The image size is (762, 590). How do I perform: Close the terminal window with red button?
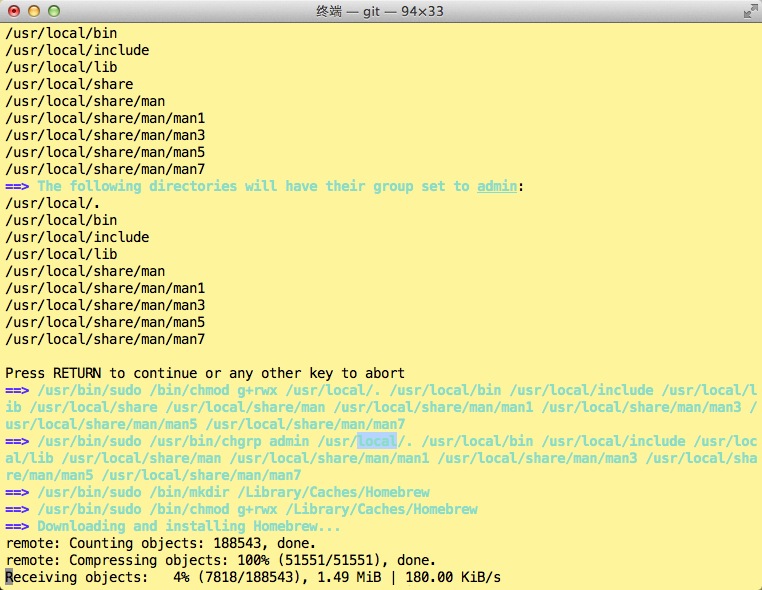[15, 11]
